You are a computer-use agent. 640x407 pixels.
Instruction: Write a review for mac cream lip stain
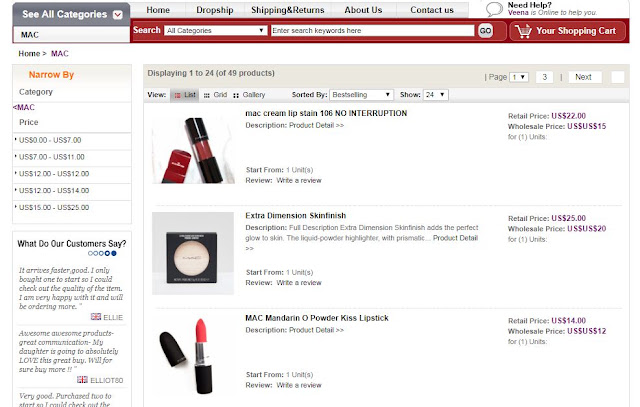click(299, 180)
